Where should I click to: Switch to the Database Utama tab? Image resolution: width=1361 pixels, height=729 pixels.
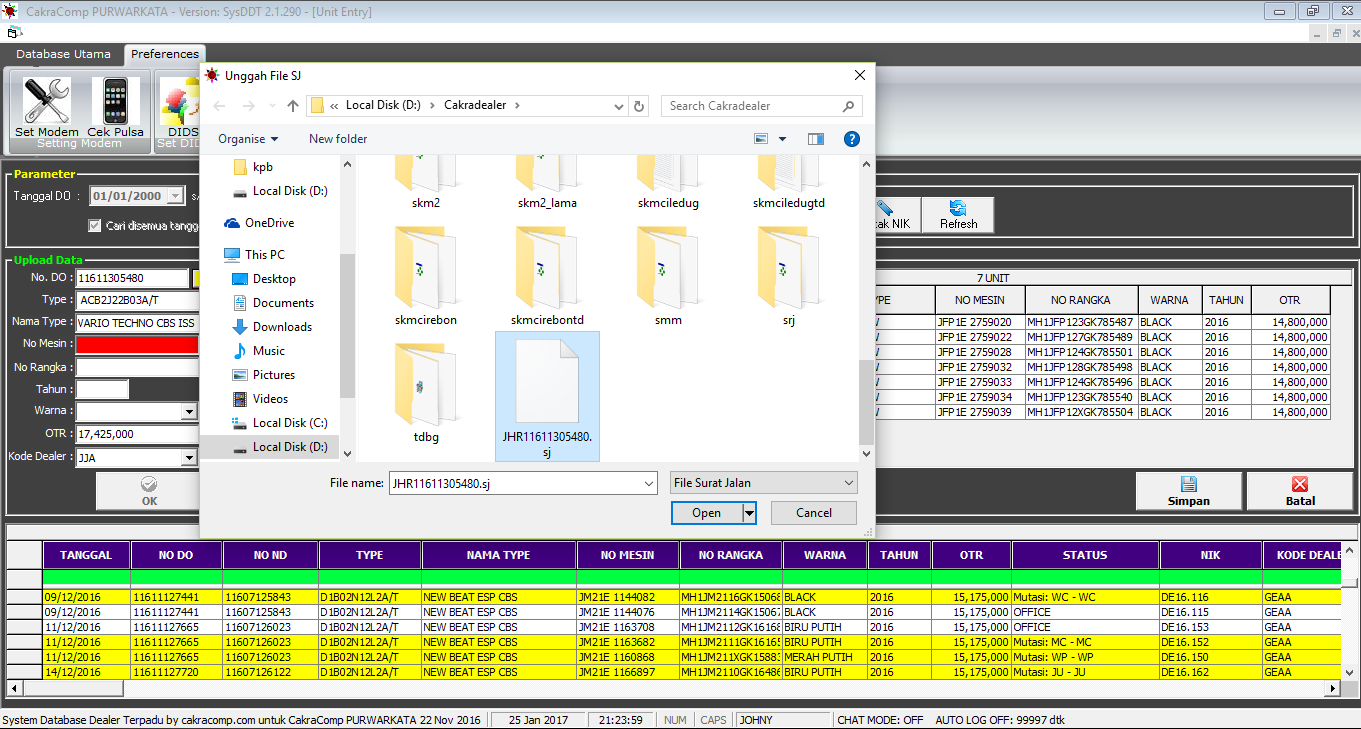(x=63, y=54)
